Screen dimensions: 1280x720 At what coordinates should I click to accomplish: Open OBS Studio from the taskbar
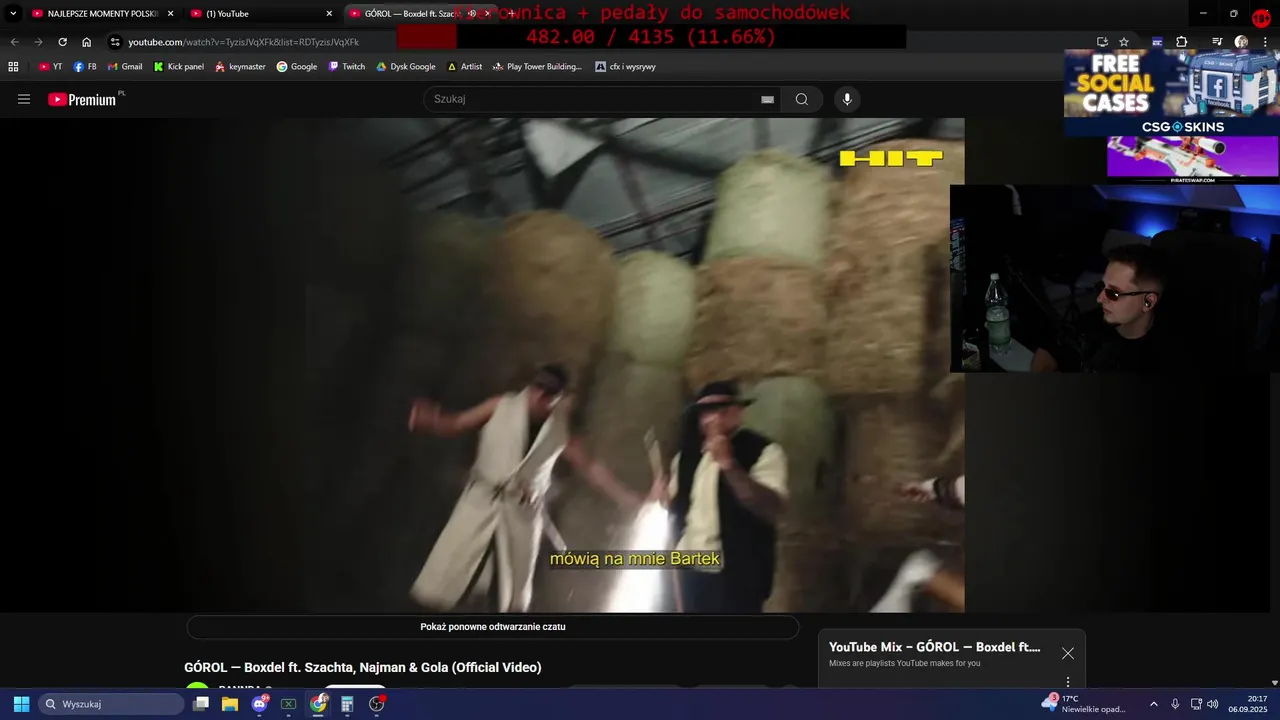click(x=377, y=704)
